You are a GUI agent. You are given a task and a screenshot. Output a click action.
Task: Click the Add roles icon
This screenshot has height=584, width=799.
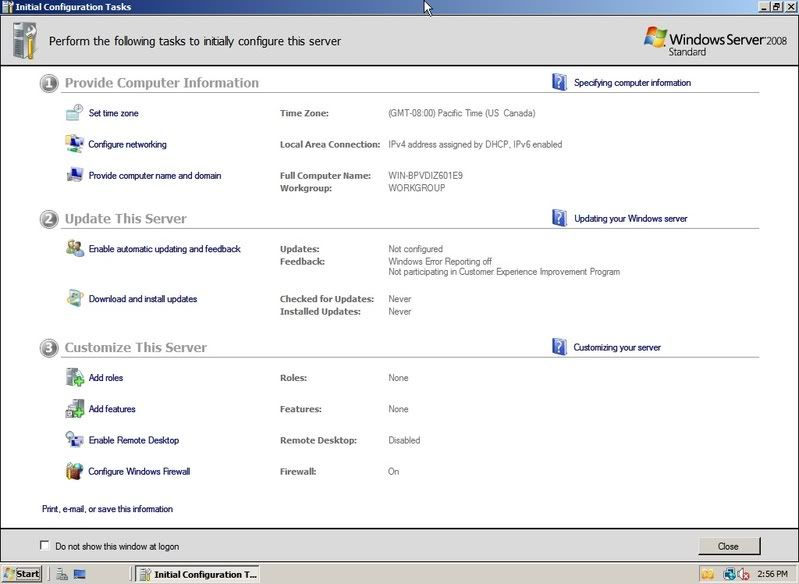click(75, 378)
